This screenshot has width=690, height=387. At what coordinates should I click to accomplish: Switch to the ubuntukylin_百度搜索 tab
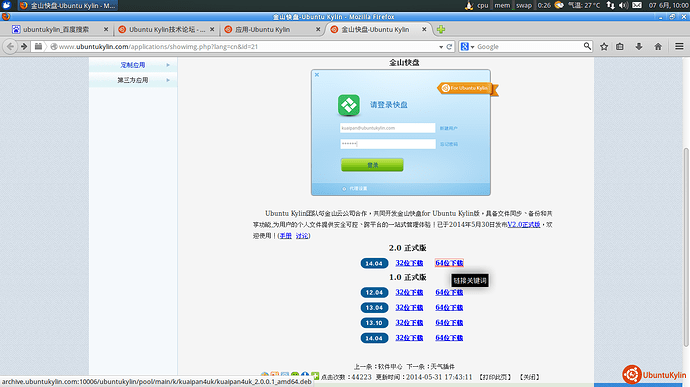[x=56, y=29]
